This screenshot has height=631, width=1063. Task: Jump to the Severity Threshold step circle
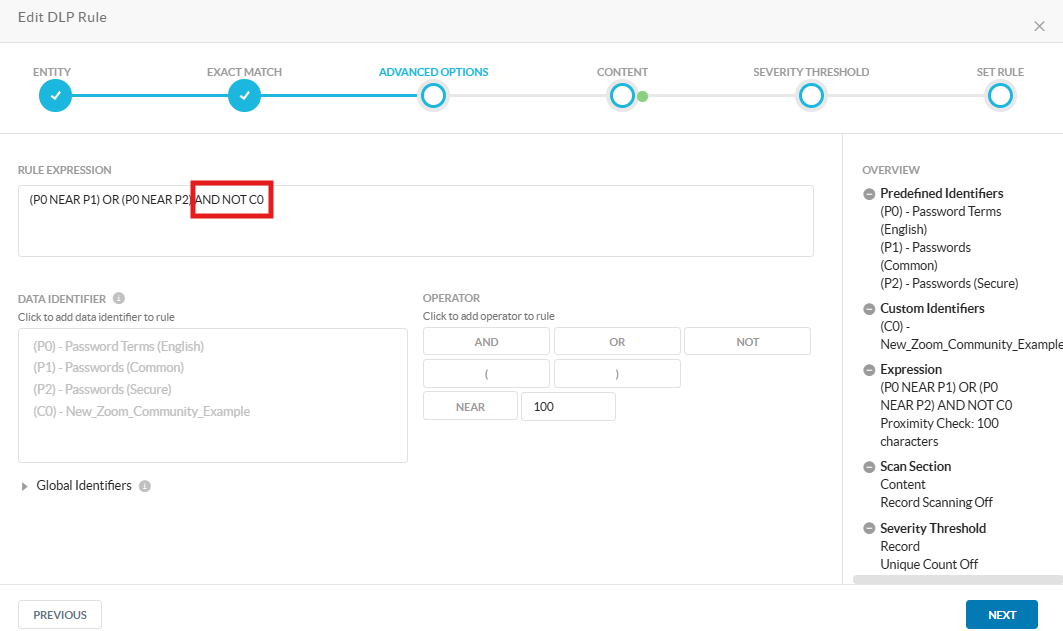[811, 96]
